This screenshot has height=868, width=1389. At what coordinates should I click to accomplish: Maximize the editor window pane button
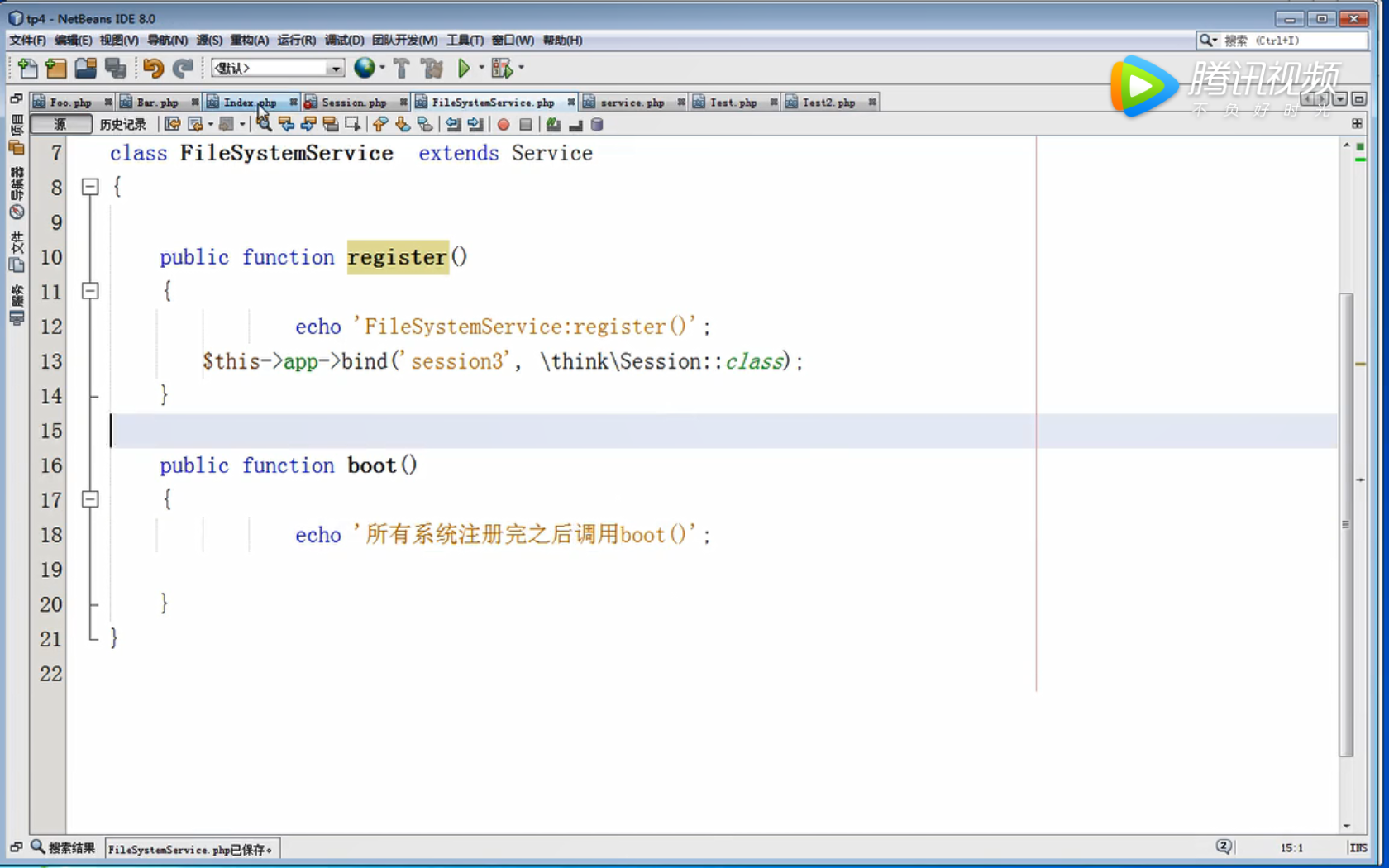point(1358,99)
